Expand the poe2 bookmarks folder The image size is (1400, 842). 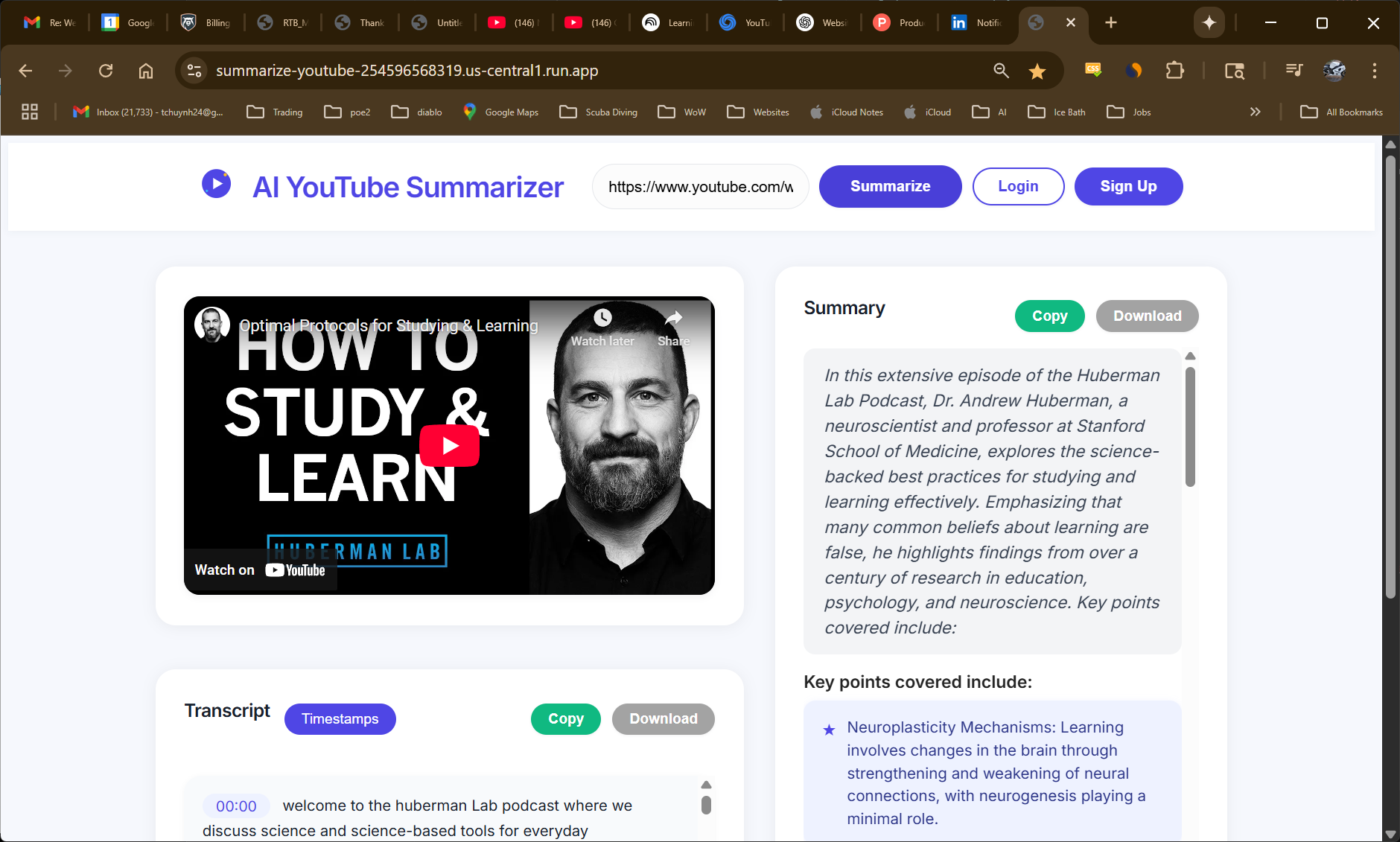click(347, 112)
